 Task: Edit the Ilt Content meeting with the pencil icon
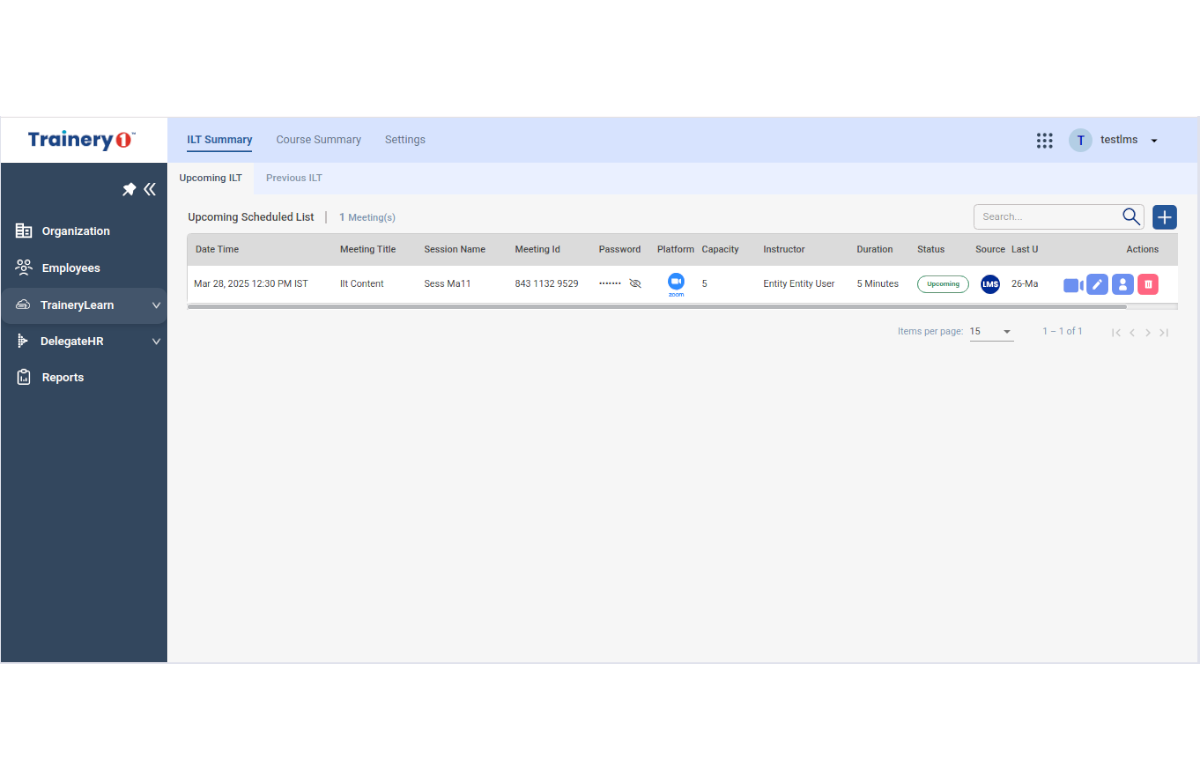(x=1097, y=285)
